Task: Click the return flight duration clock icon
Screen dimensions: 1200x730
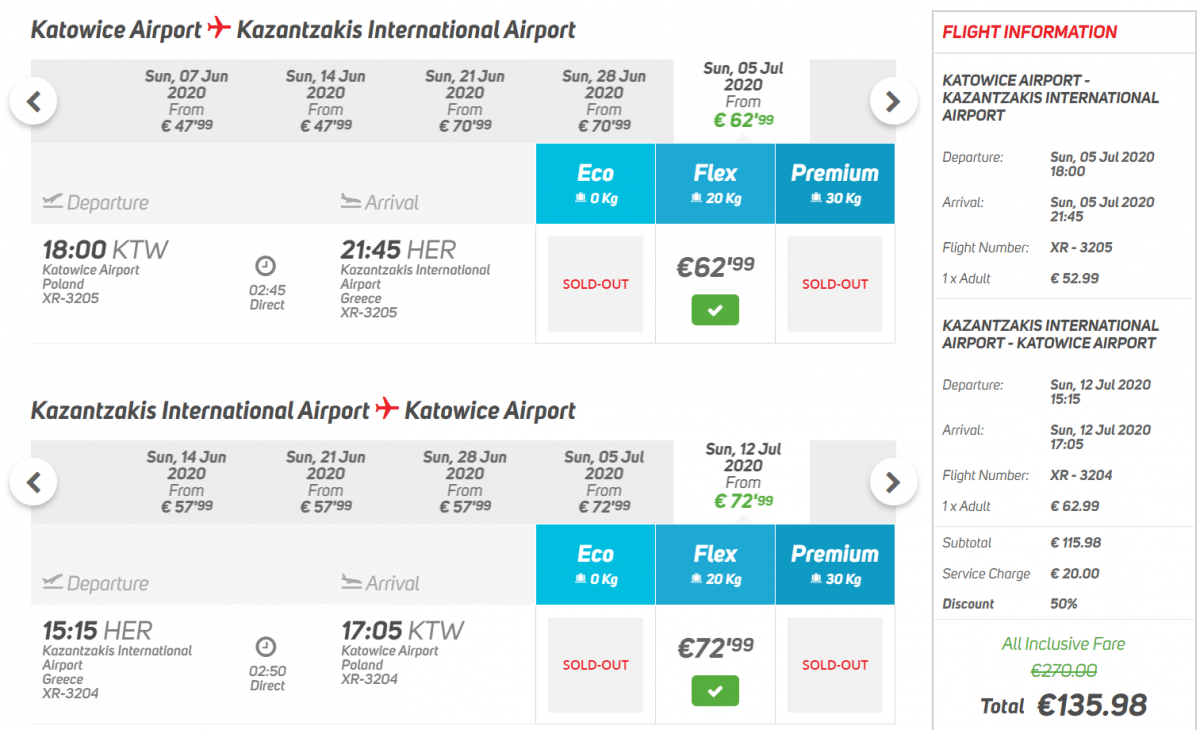Action: [x=266, y=647]
